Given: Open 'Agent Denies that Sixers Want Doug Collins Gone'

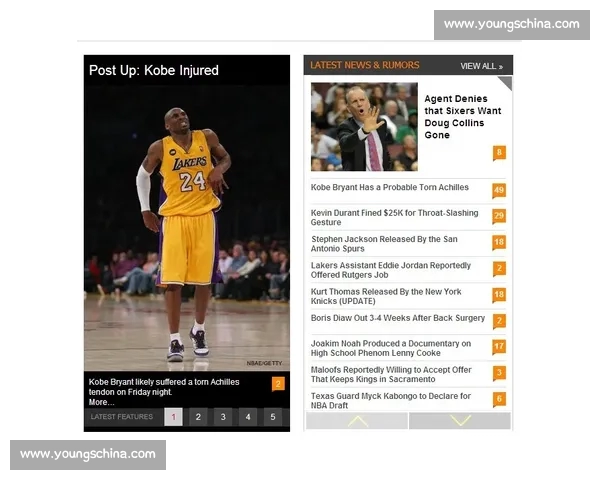Looking at the screenshot, I should (x=462, y=117).
